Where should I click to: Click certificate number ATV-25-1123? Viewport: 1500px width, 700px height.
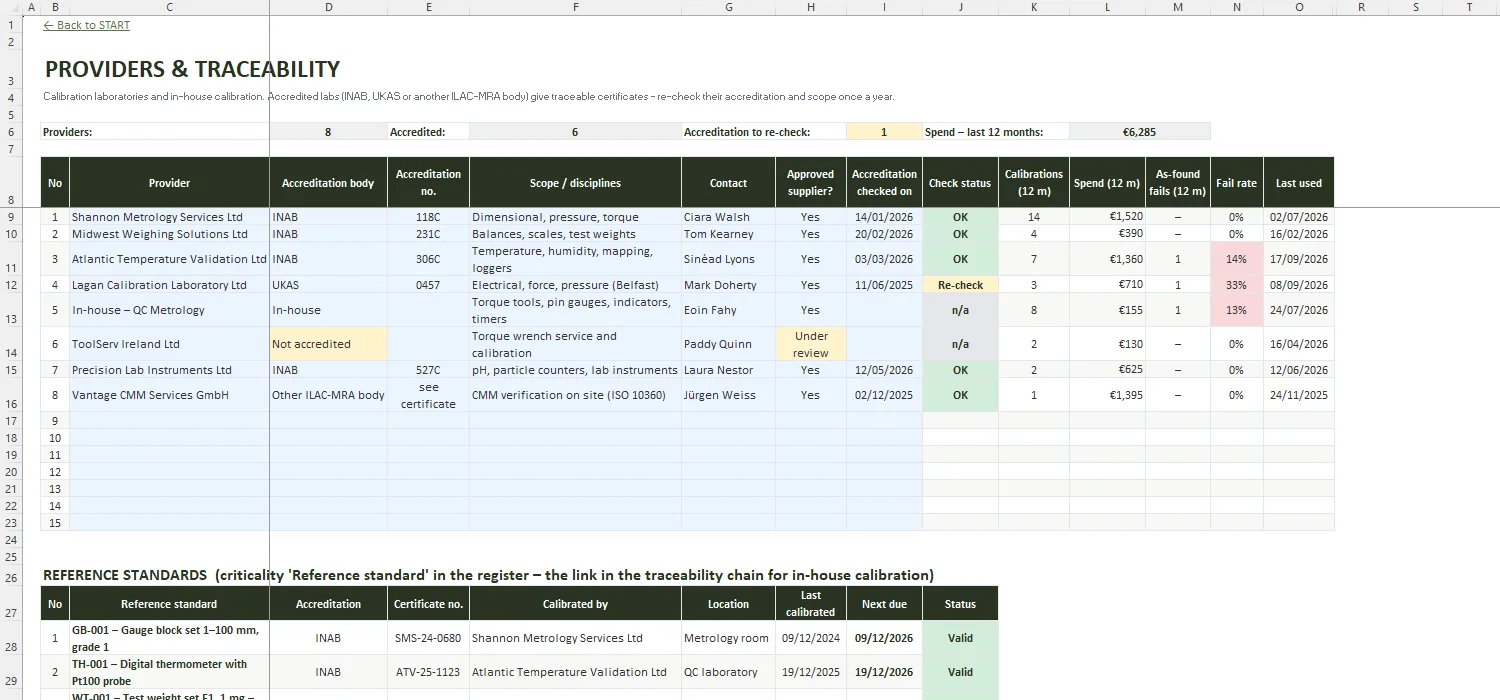coord(428,672)
